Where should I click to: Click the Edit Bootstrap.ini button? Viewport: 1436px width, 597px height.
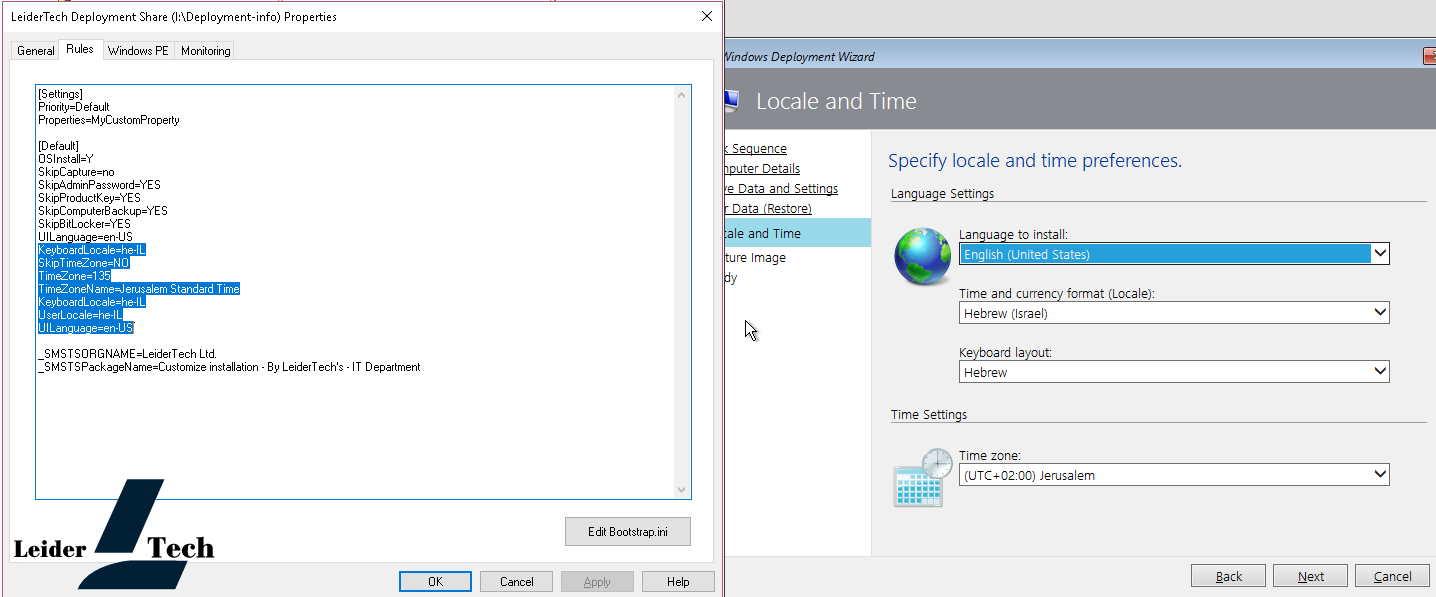pyautogui.click(x=627, y=532)
